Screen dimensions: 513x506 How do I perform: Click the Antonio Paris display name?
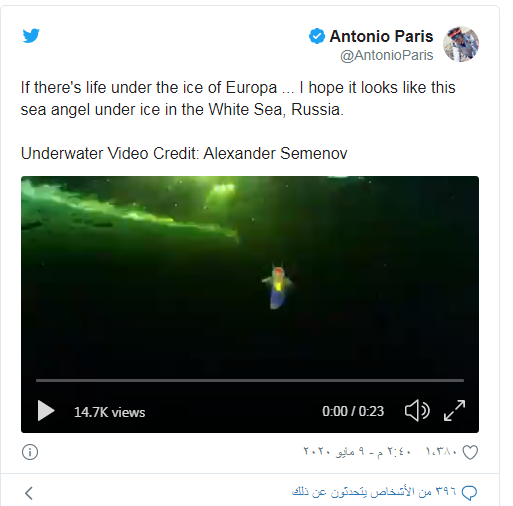point(381,36)
